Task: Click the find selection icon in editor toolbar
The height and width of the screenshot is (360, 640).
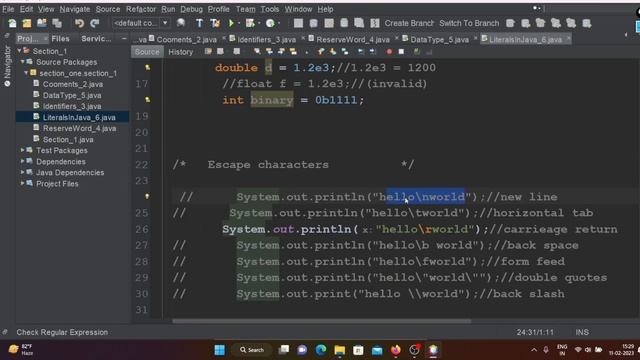Action: (x=257, y=52)
